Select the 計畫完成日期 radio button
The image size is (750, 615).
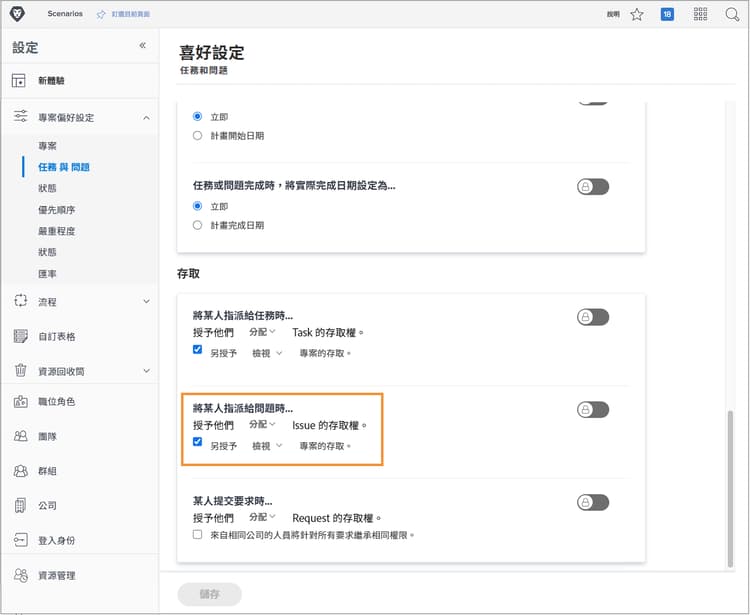[x=197, y=225]
